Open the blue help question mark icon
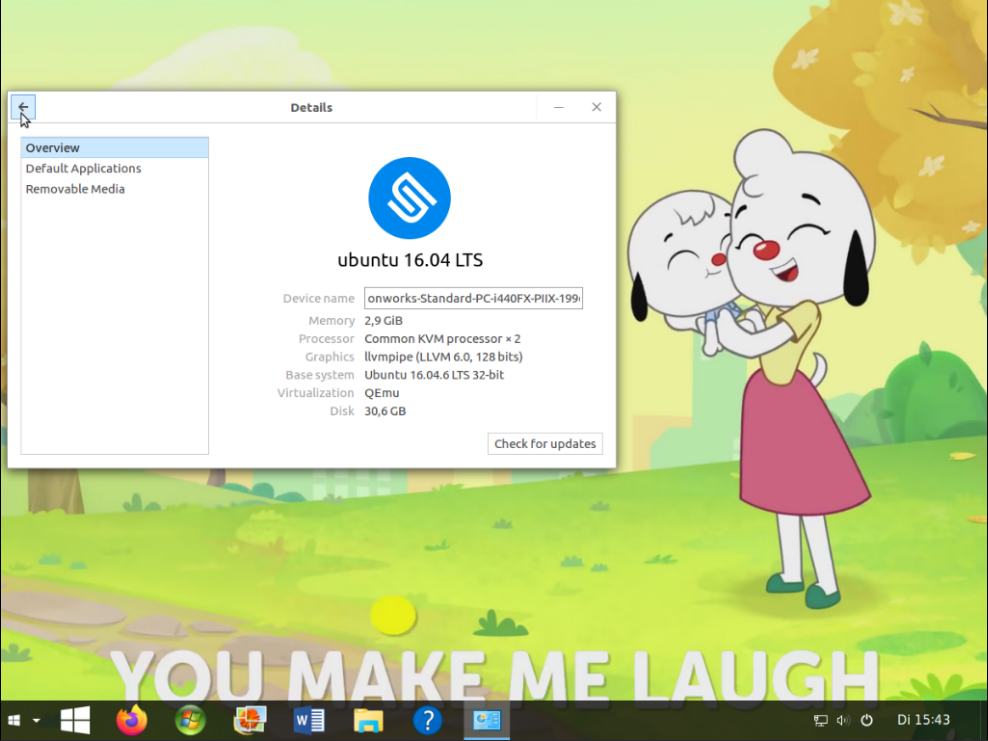This screenshot has height=741, width=988. coord(428,720)
